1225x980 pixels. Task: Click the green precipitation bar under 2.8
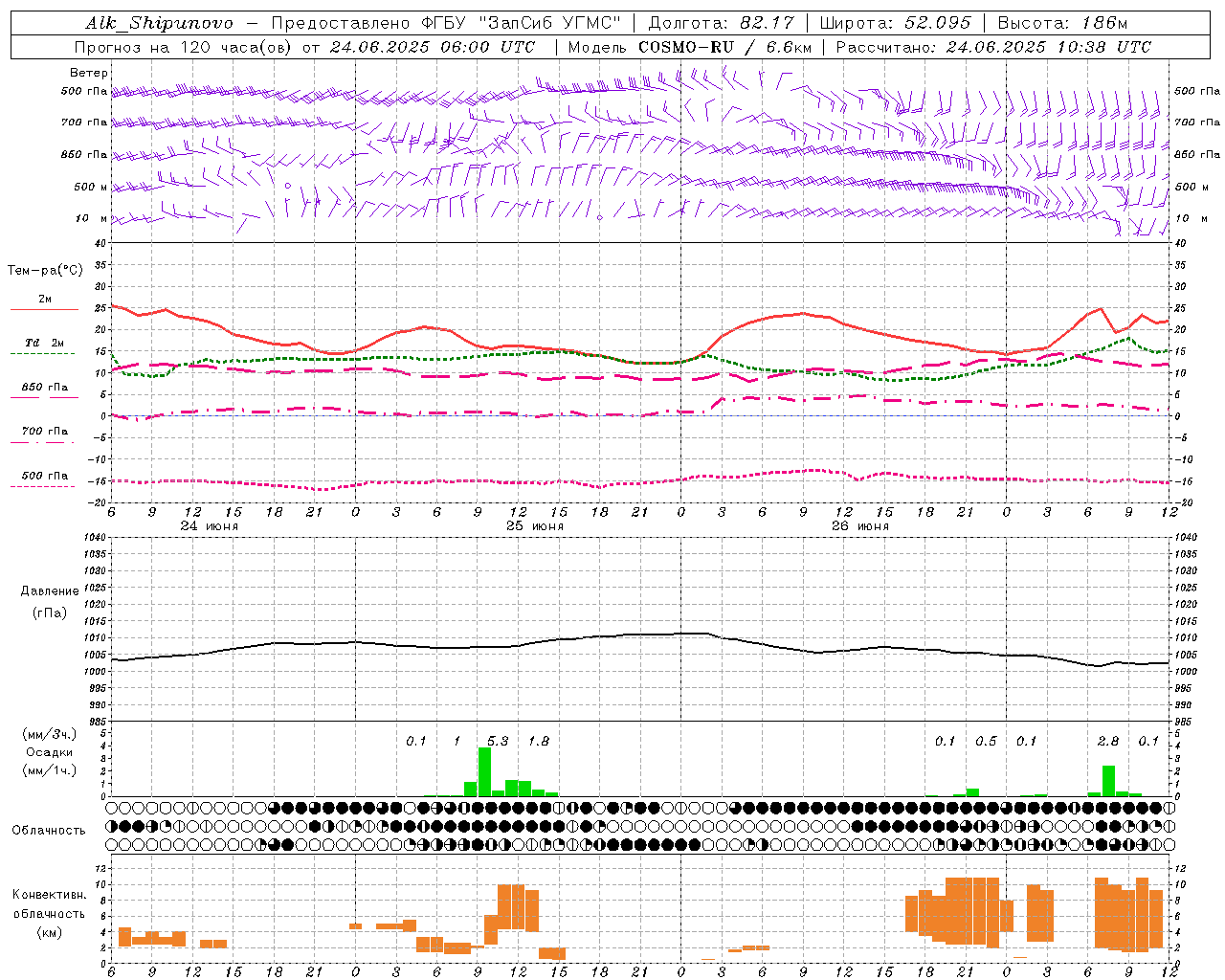pos(1108,781)
